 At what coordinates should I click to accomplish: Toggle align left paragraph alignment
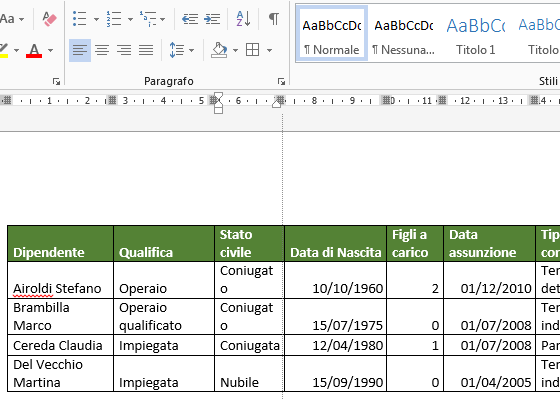(80, 50)
